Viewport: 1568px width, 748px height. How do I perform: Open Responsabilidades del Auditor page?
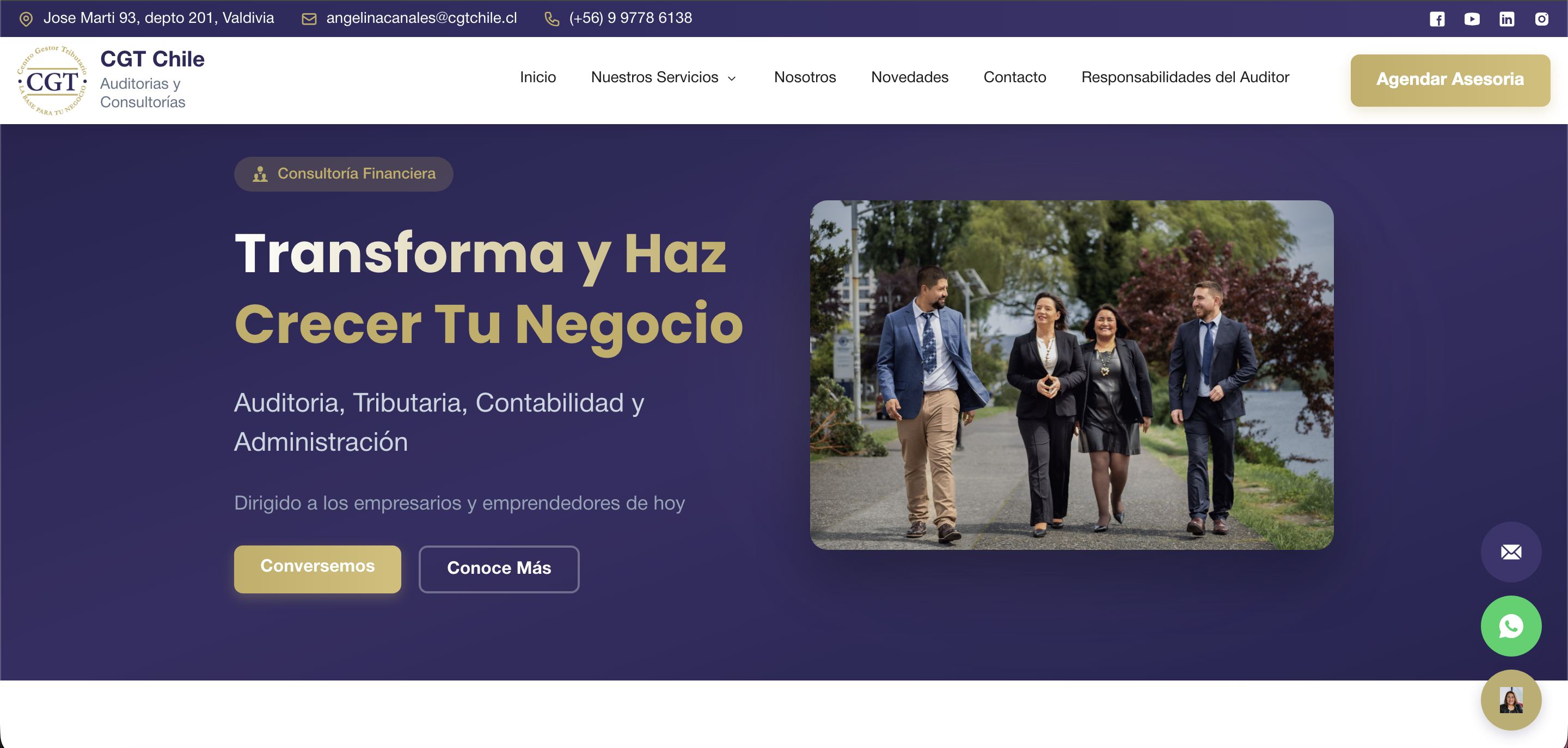pos(1185,77)
